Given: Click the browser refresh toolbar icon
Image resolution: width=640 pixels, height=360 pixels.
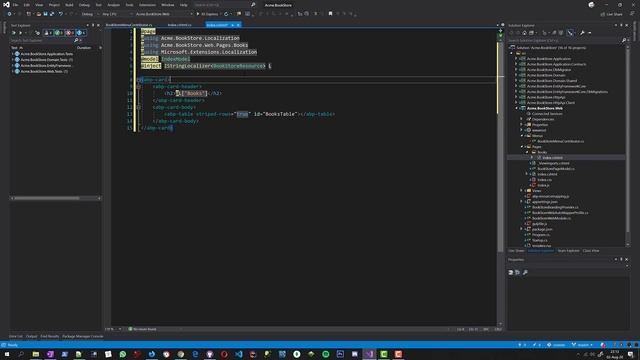Looking at the screenshot, I should click(226, 14).
